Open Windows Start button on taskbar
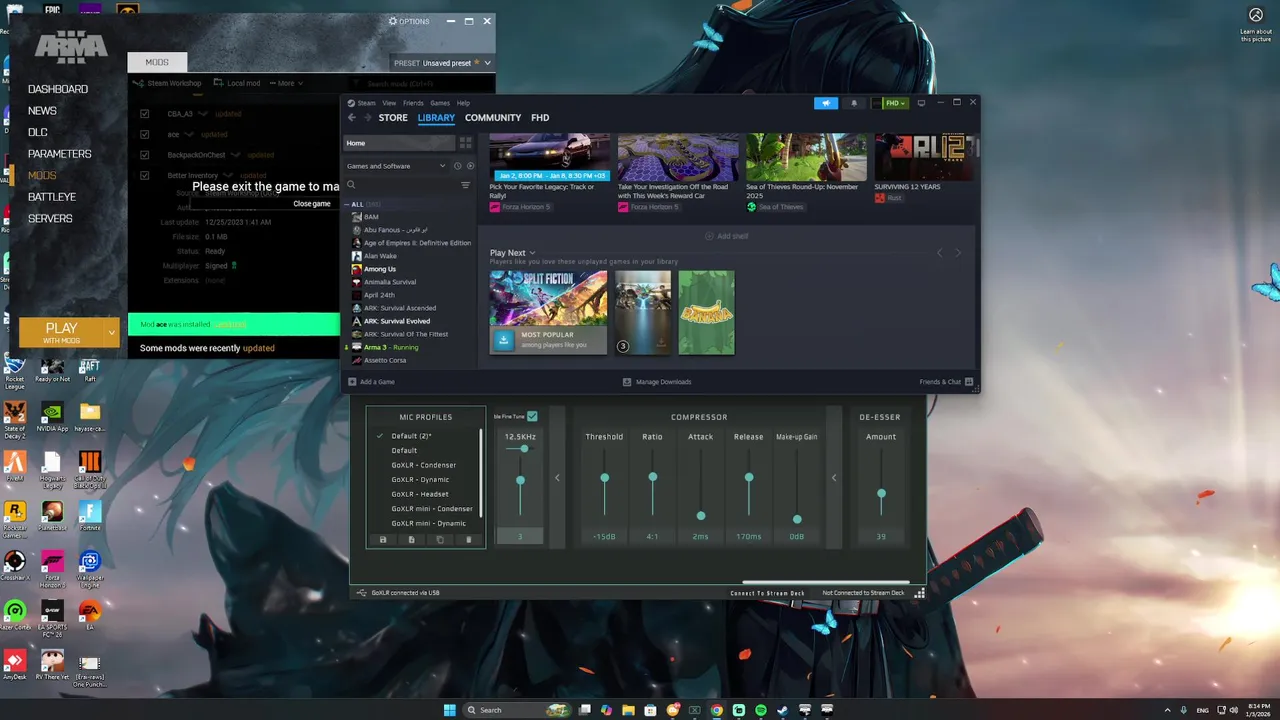 (x=450, y=710)
